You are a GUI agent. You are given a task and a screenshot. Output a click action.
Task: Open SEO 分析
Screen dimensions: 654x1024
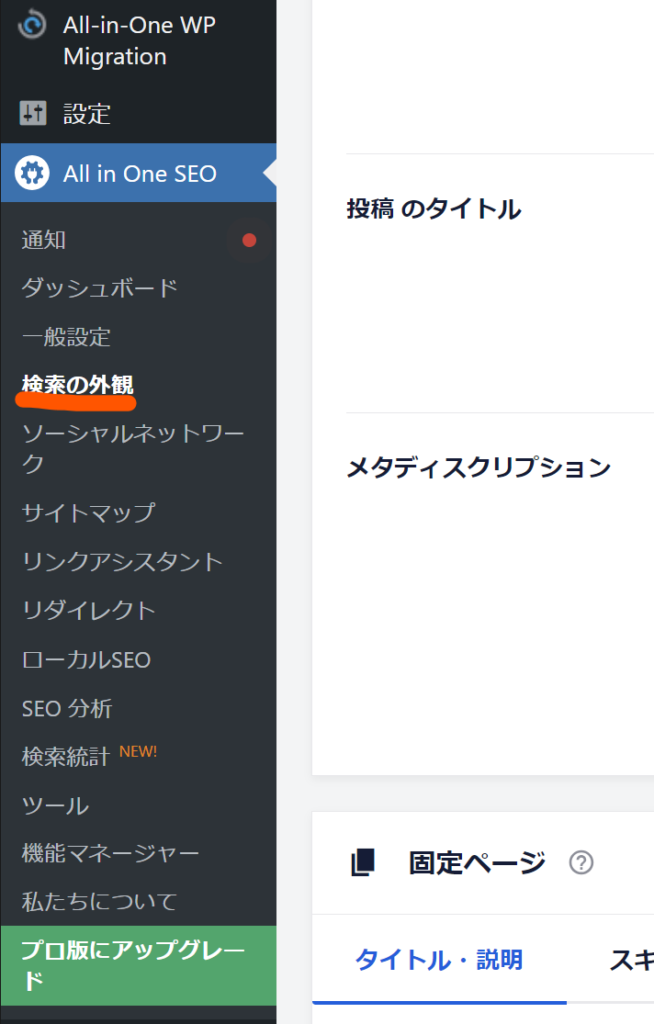67,708
